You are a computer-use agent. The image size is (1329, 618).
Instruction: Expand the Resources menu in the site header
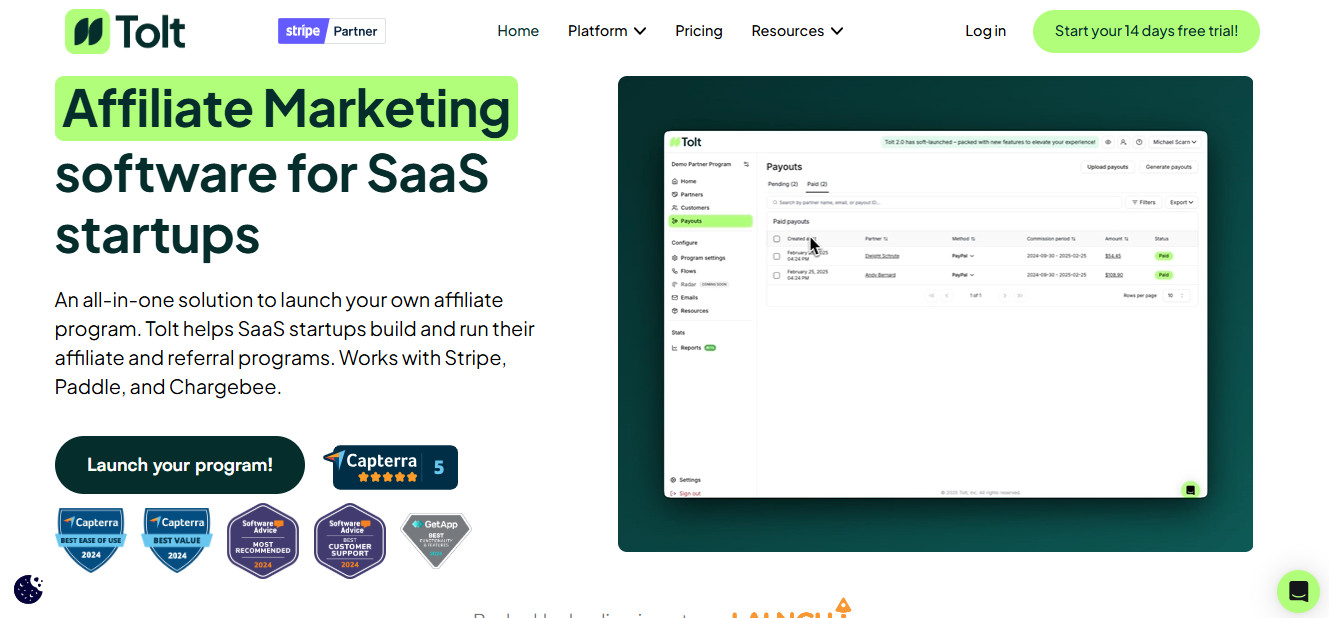click(797, 31)
